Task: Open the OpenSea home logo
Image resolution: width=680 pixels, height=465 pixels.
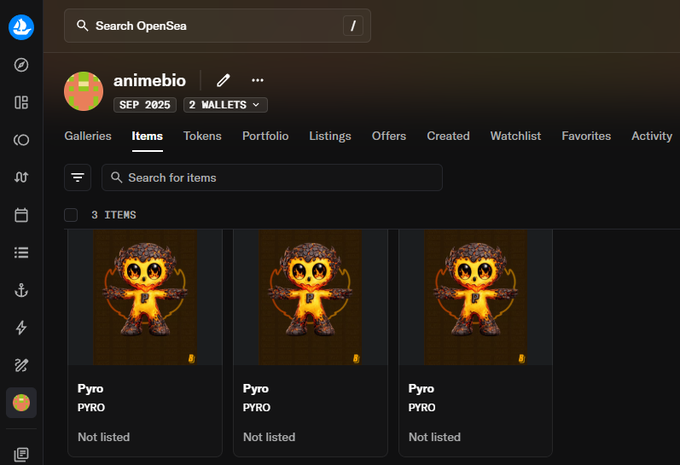Action: (21, 27)
